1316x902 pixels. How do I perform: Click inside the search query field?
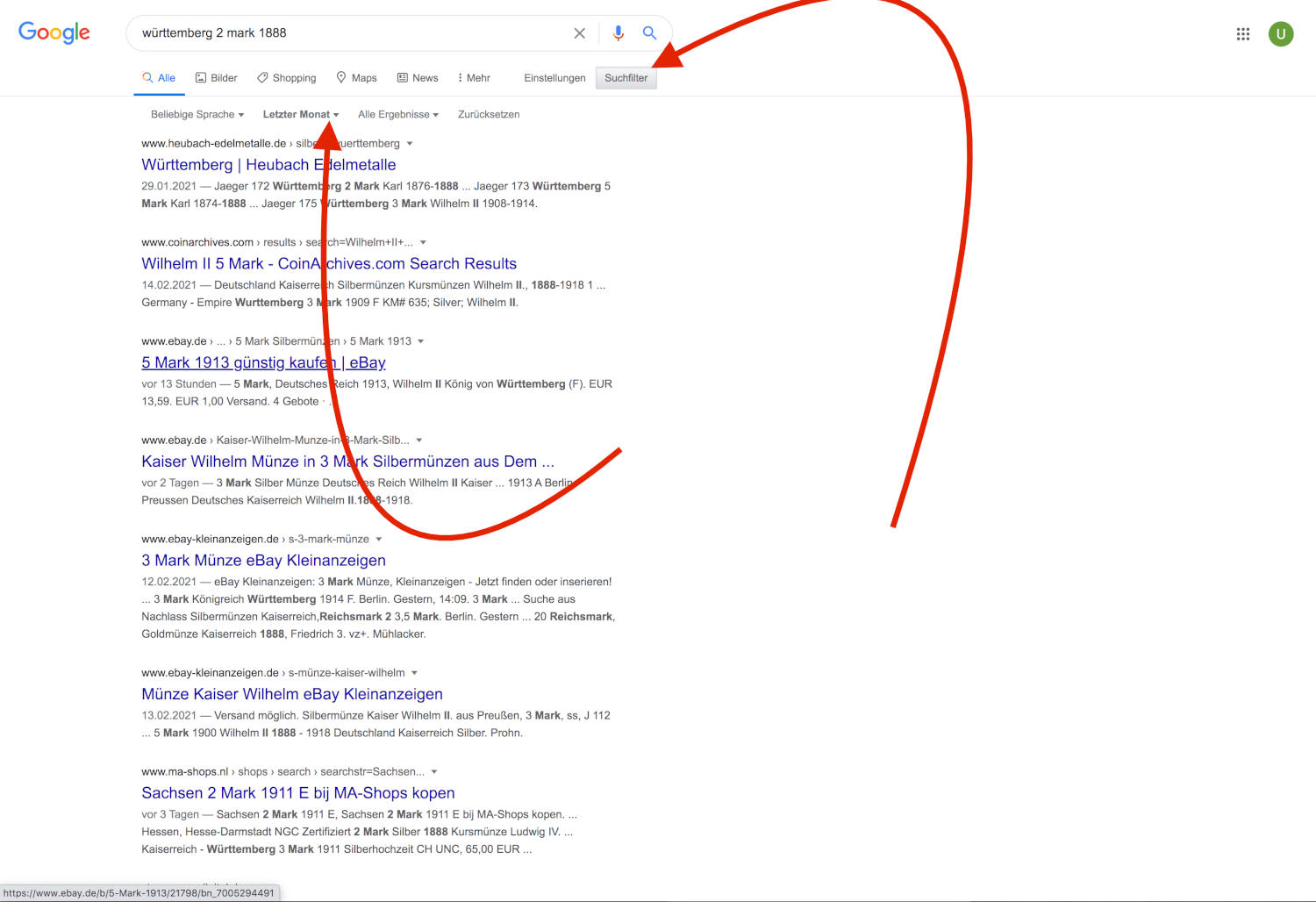(351, 33)
